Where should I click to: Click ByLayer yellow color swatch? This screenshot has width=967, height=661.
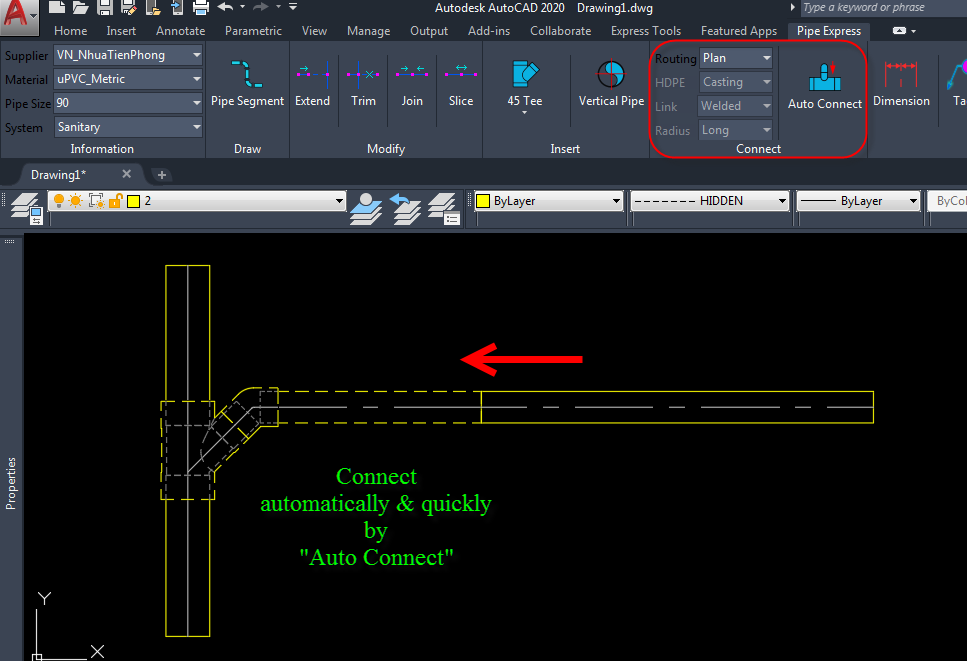click(x=483, y=201)
